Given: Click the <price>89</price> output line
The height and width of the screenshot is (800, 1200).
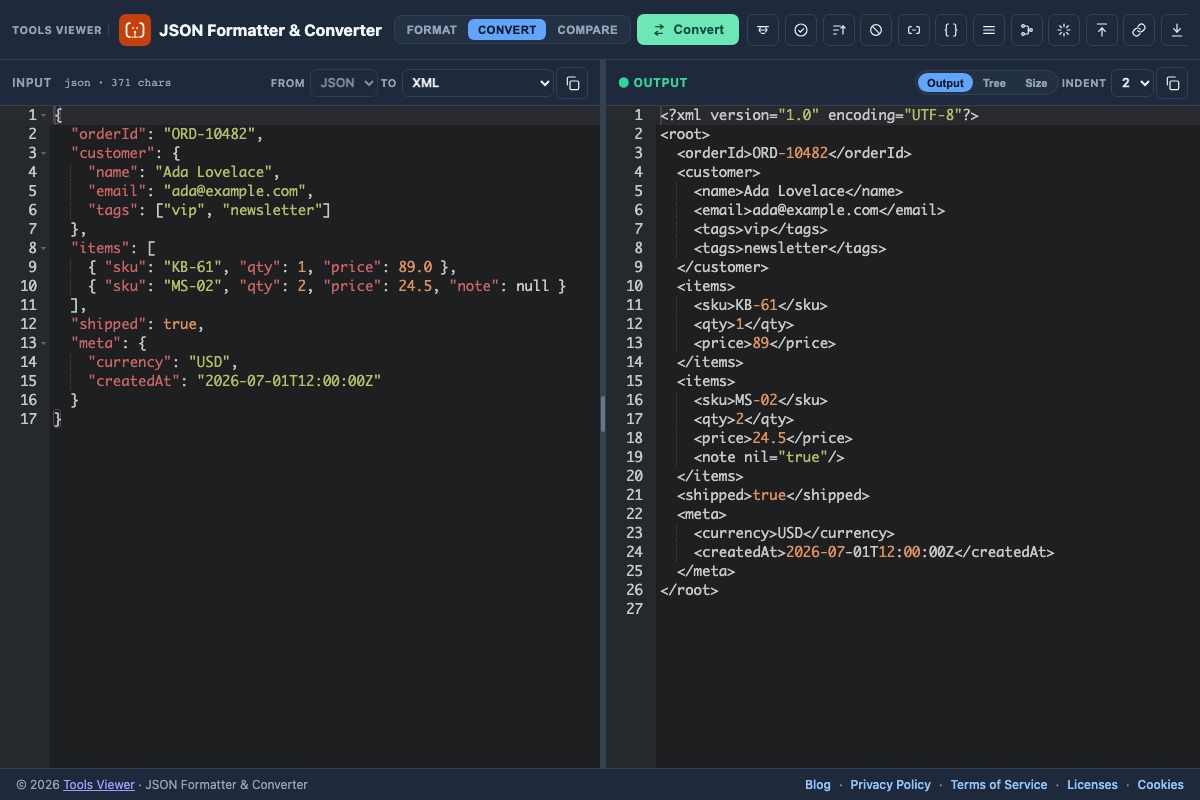Looking at the screenshot, I should 764,343.
